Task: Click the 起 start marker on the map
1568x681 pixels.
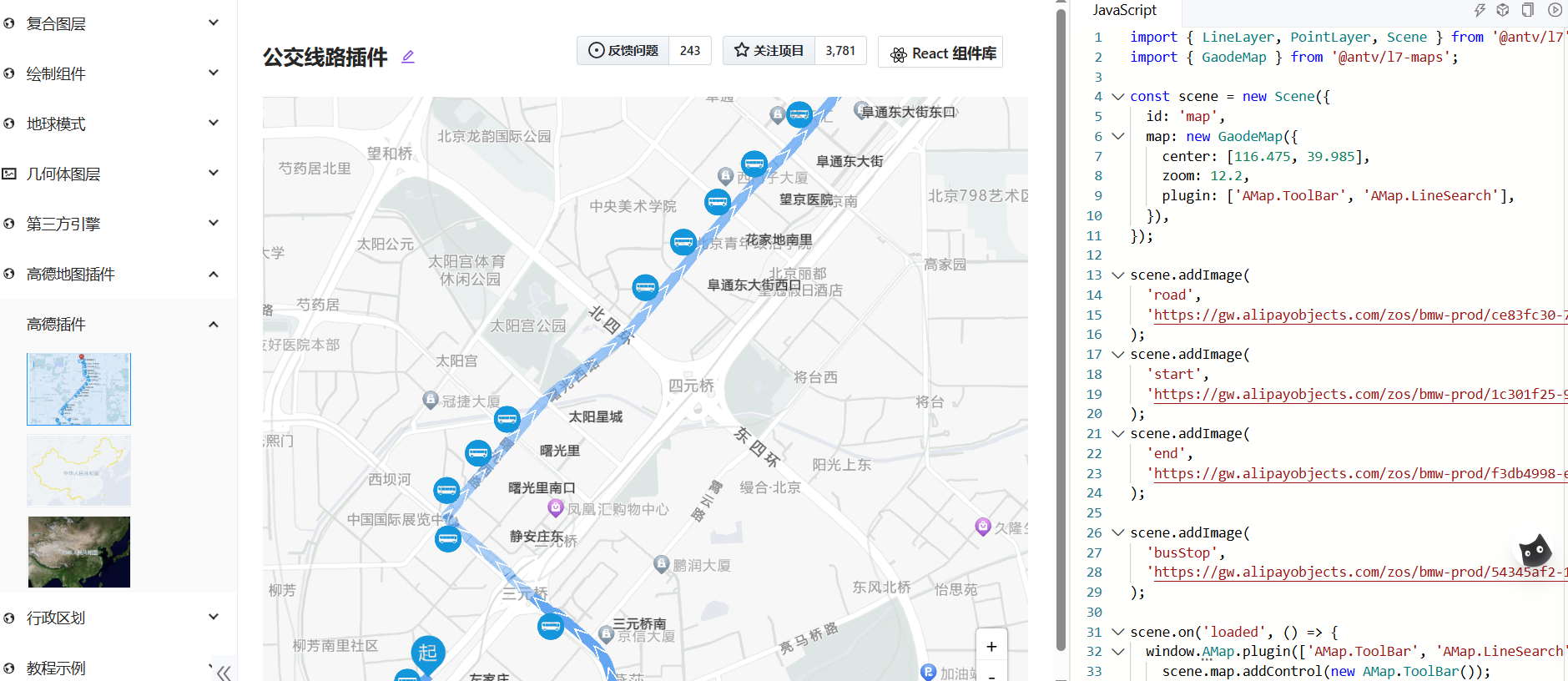Action: point(428,653)
